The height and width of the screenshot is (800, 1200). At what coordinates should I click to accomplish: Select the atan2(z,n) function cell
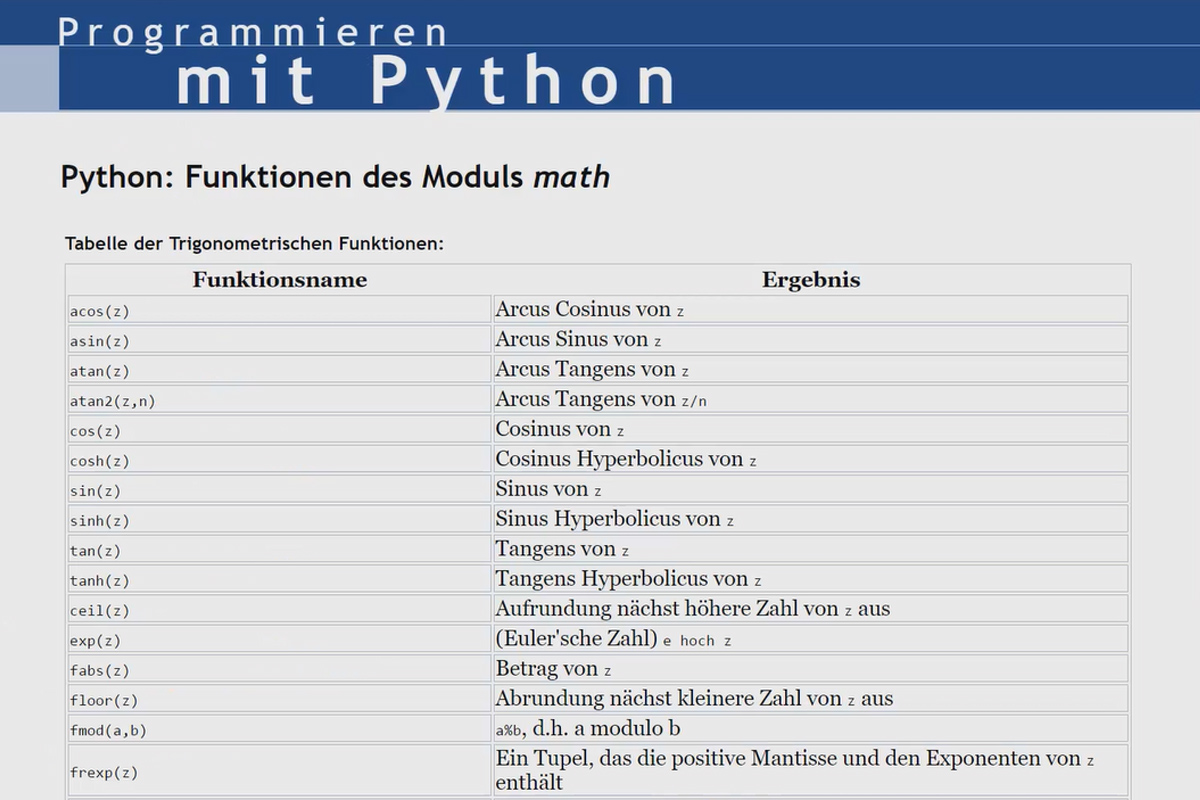click(x=280, y=400)
